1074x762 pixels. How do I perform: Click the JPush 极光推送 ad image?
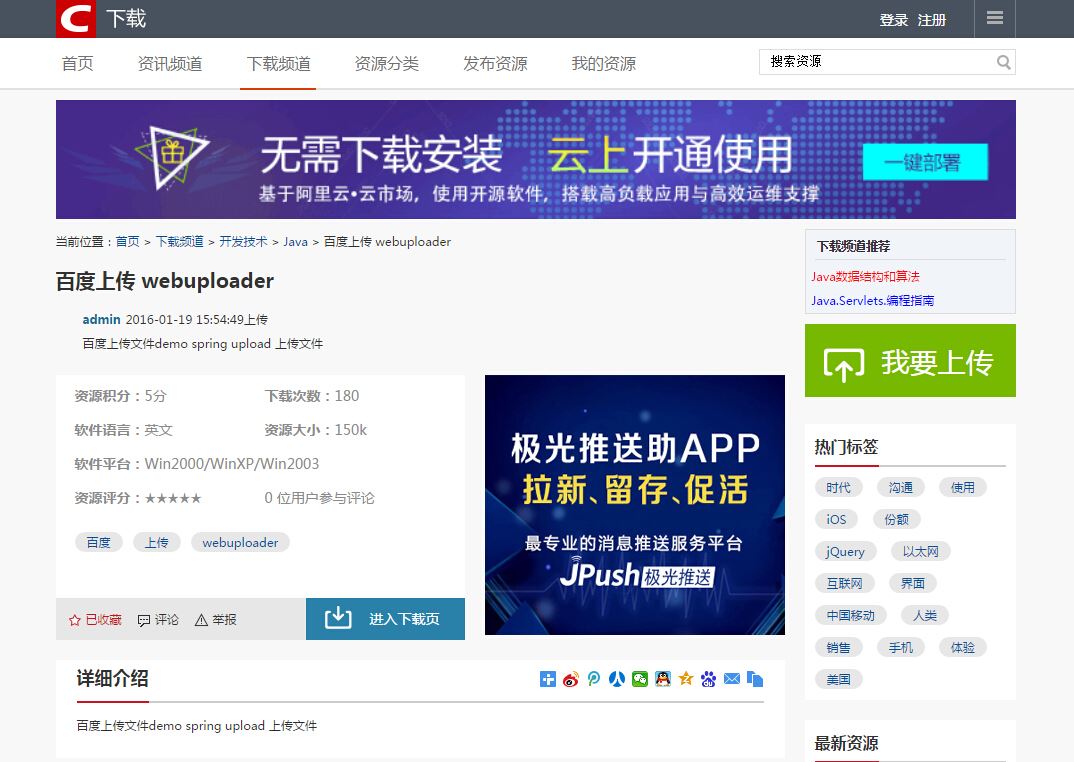(x=634, y=504)
